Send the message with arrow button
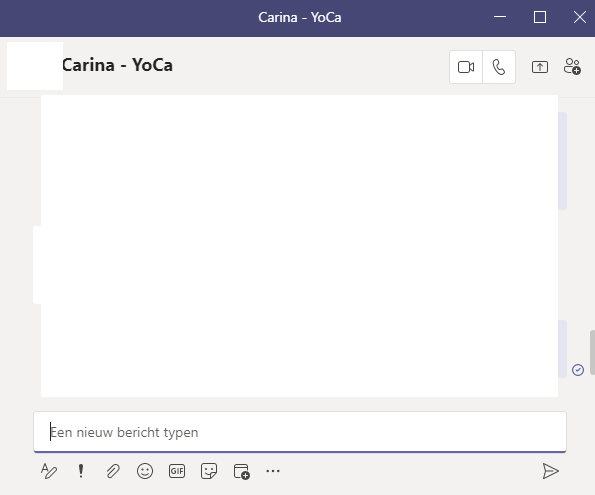This screenshot has width=595, height=495. tap(550, 471)
